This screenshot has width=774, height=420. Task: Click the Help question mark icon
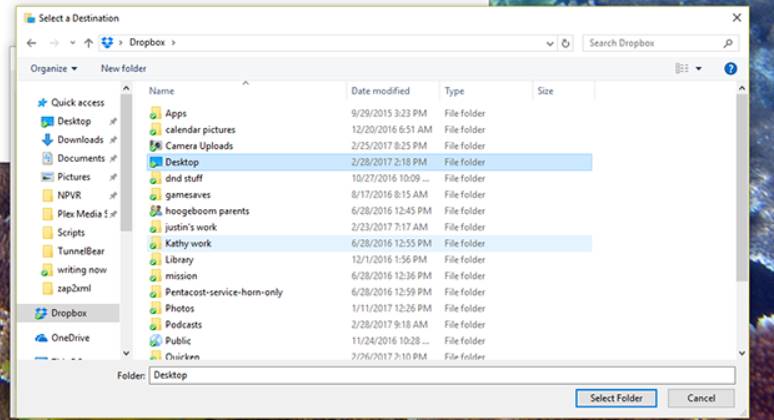pyautogui.click(x=730, y=68)
